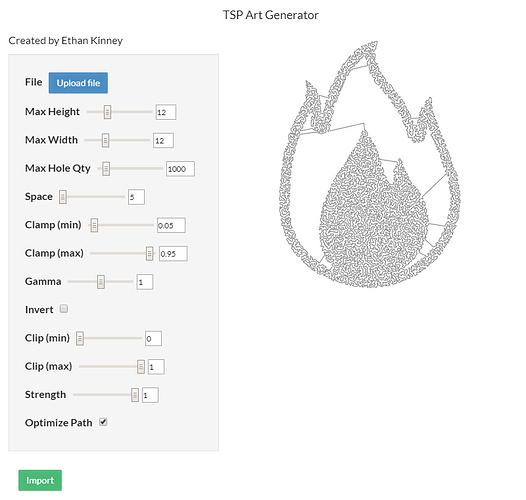Click the Space slider handle

coord(63,197)
